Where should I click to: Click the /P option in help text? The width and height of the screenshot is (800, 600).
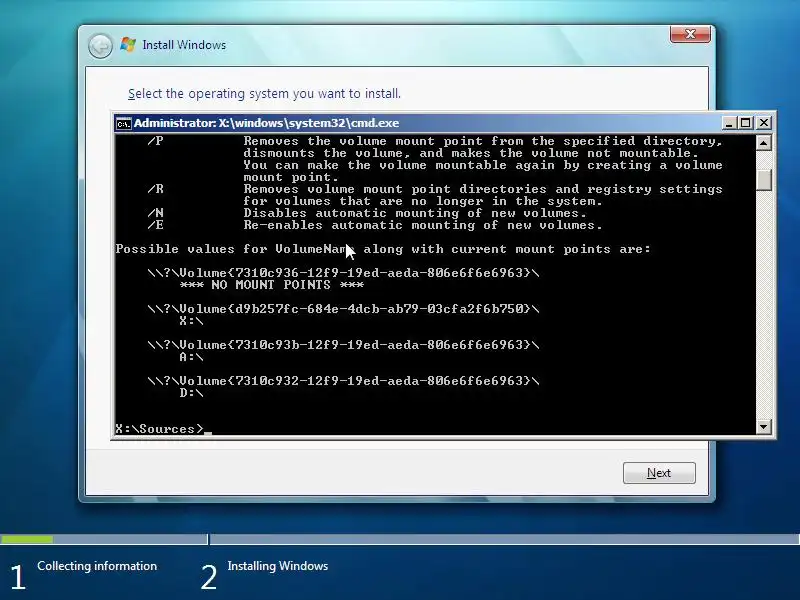click(x=155, y=141)
